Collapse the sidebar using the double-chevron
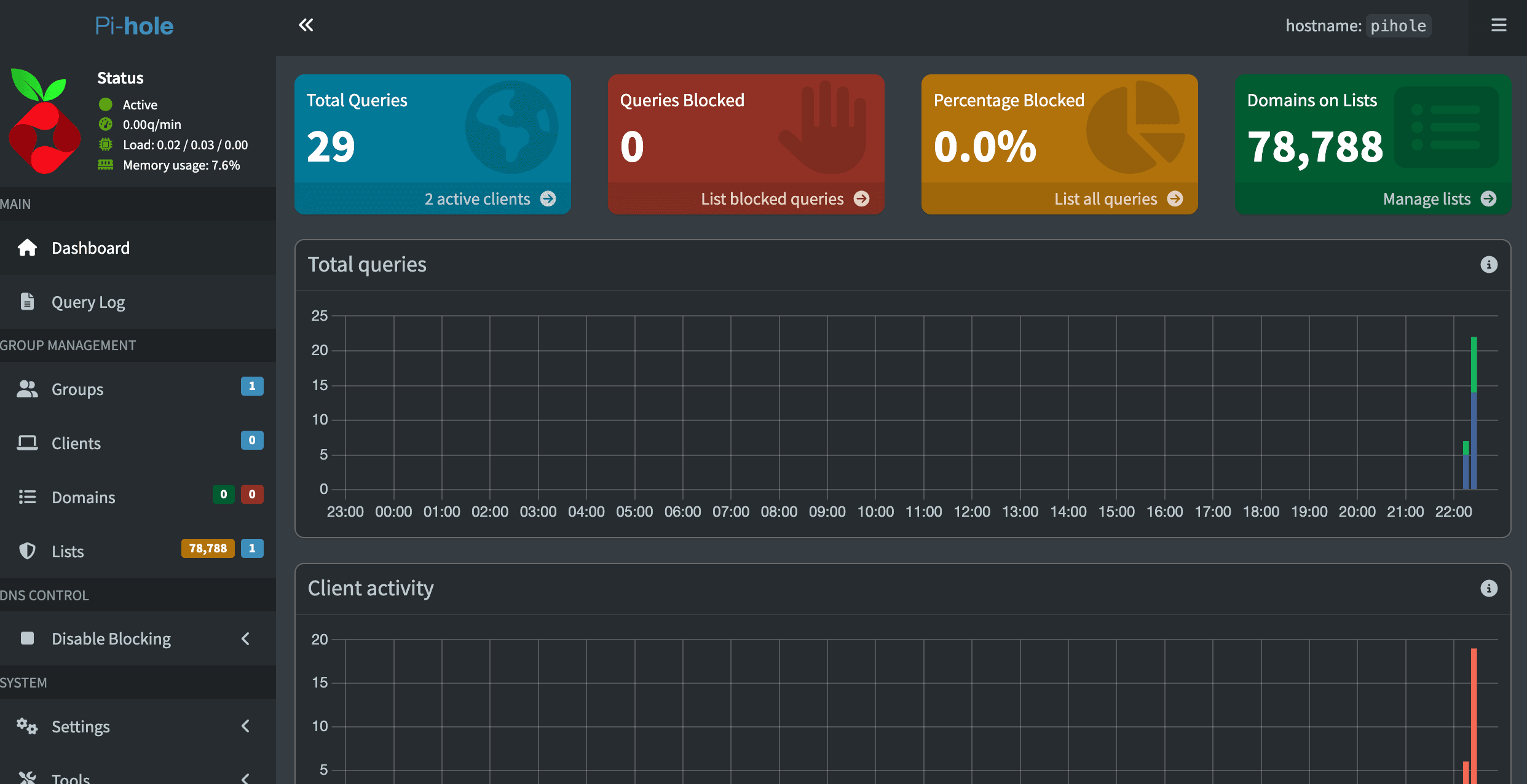 click(x=306, y=25)
